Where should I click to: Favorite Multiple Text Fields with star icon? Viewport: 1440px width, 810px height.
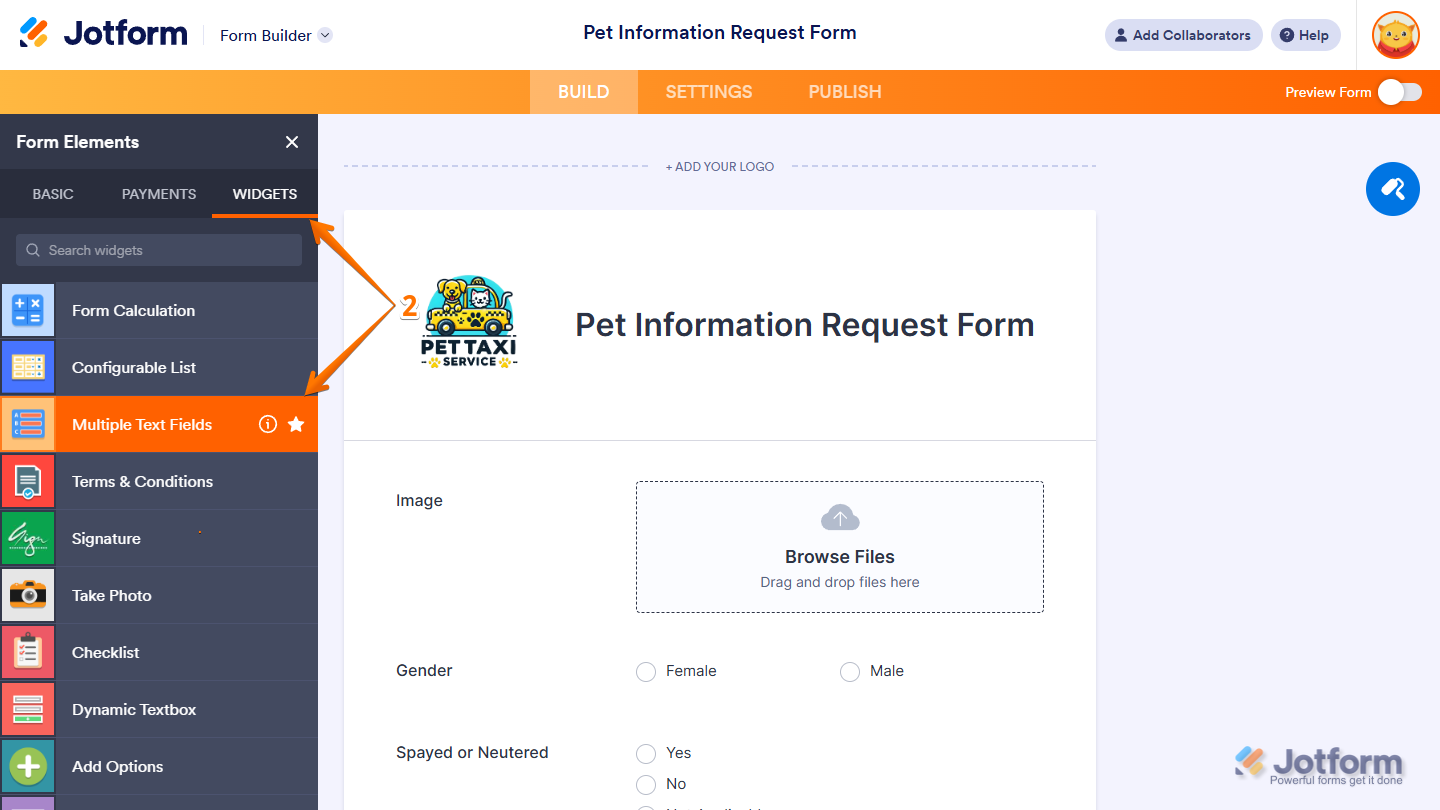point(296,424)
